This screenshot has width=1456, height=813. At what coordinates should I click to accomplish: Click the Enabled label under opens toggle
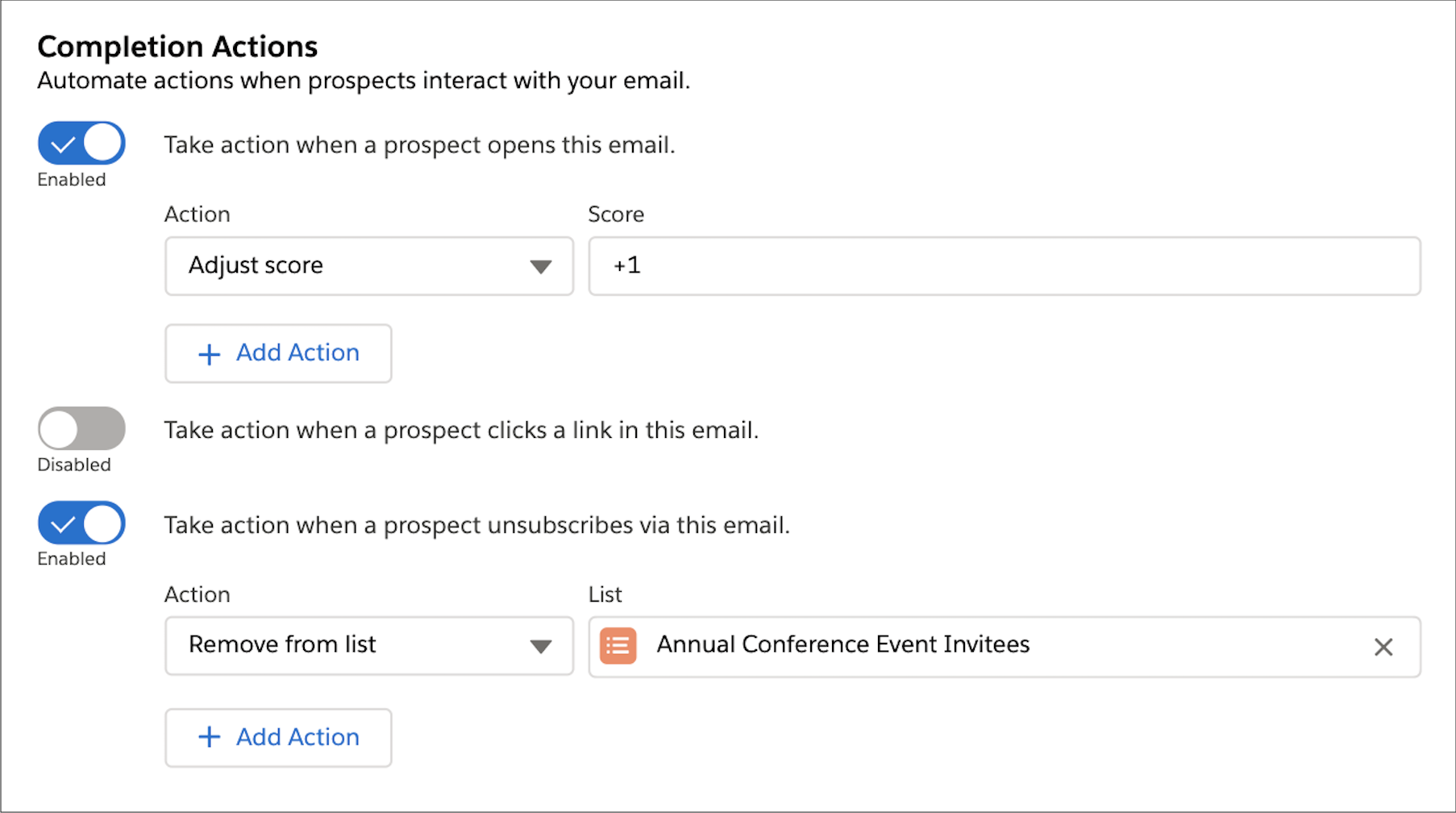(72, 179)
